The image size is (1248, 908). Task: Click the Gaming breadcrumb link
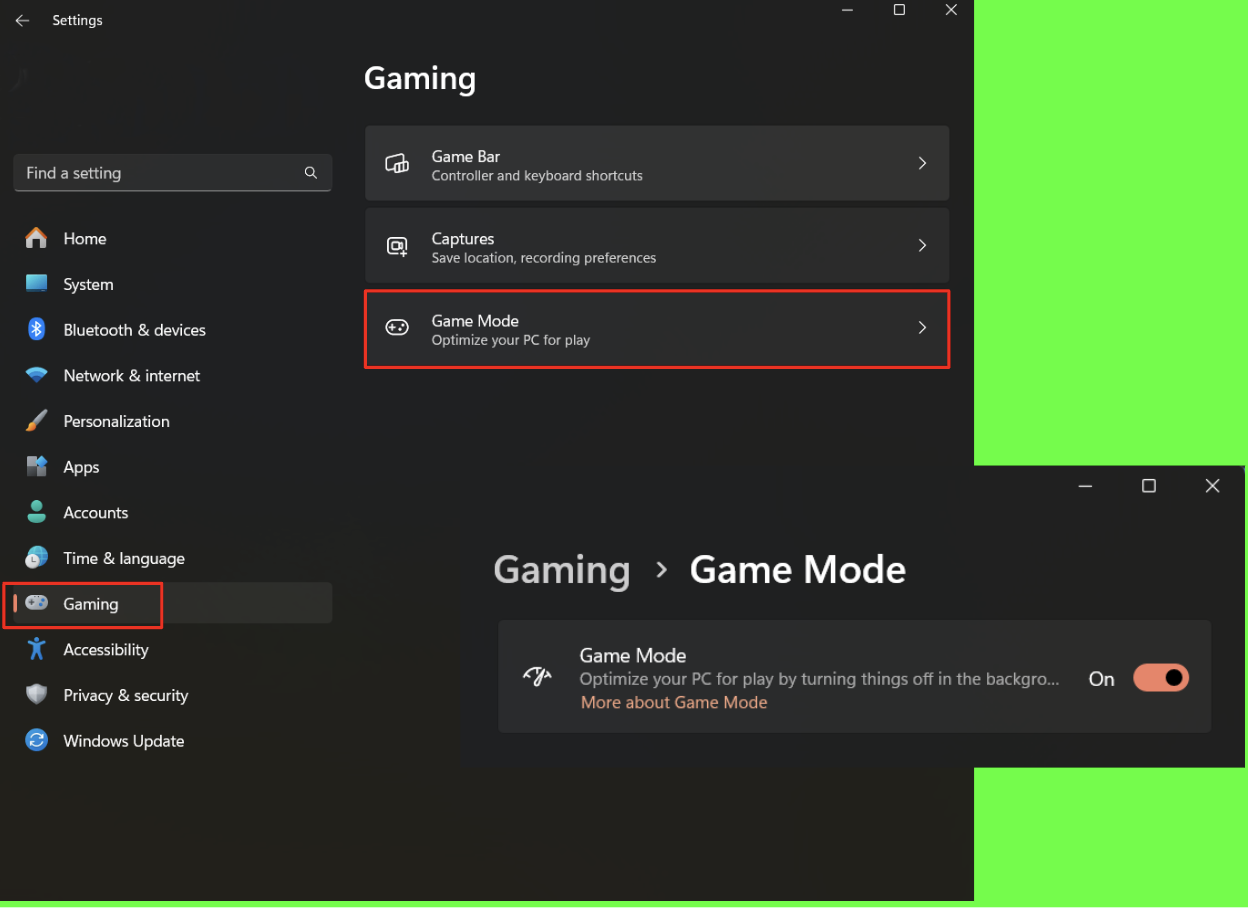click(x=562, y=570)
